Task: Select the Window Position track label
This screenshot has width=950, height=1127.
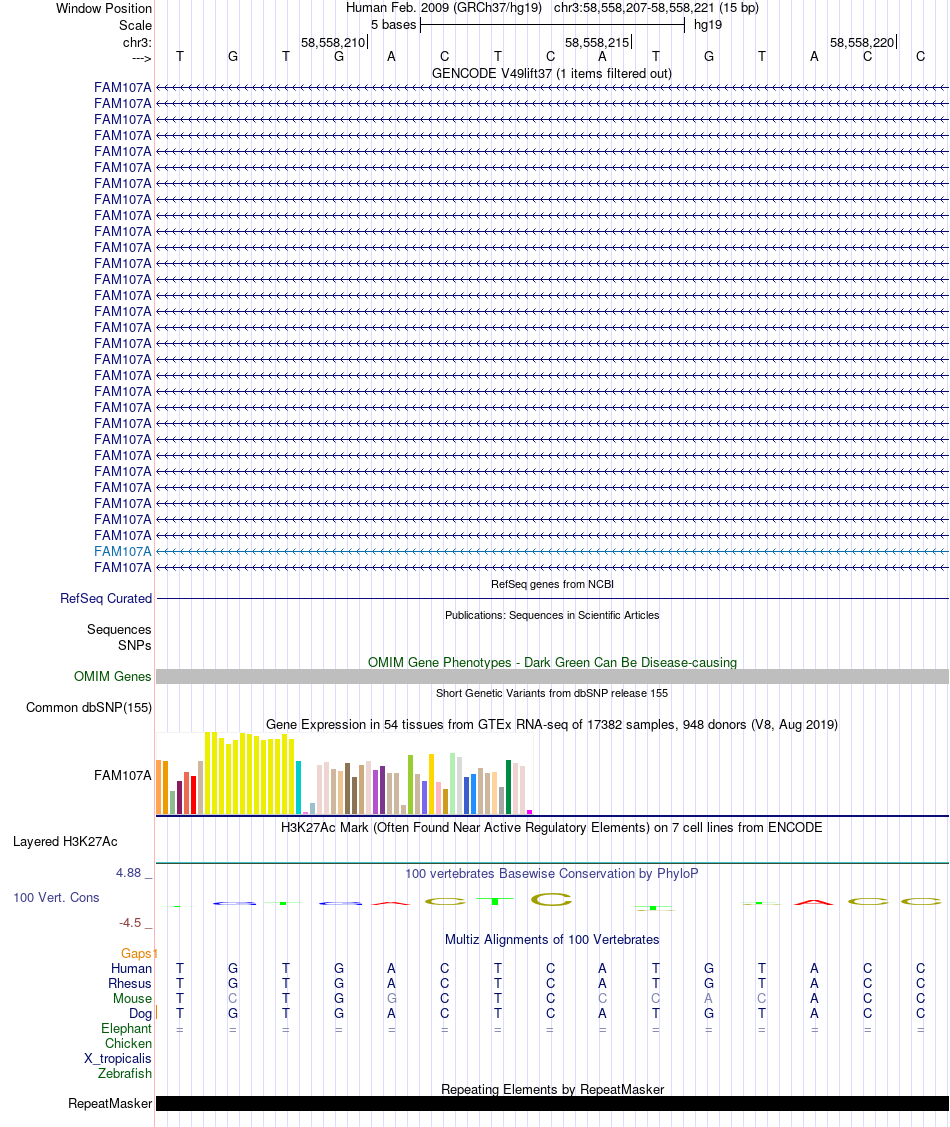Action: (103, 9)
